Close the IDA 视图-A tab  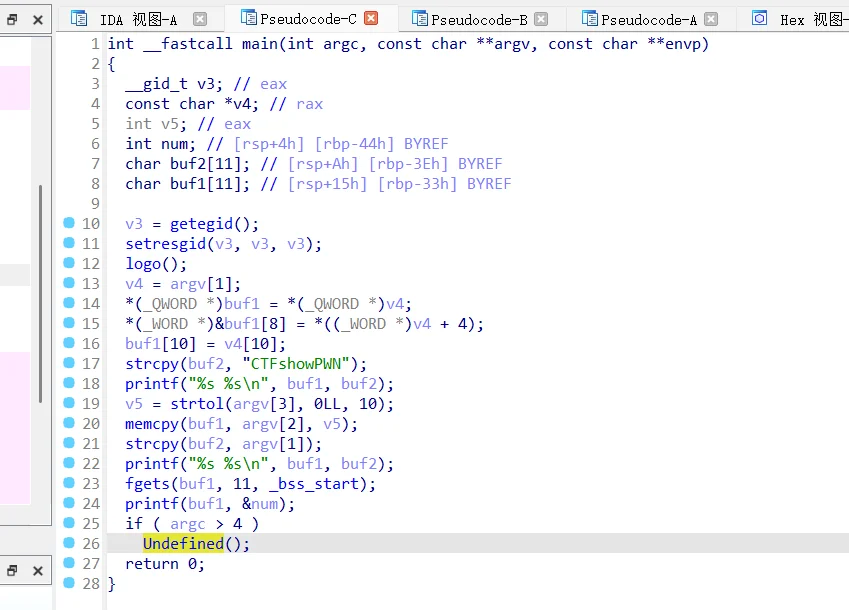200,19
